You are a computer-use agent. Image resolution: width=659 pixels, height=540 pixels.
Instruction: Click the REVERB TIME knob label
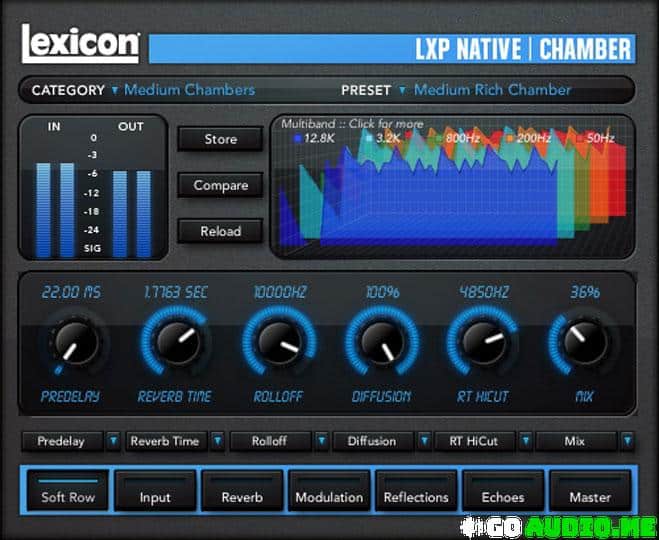175,396
